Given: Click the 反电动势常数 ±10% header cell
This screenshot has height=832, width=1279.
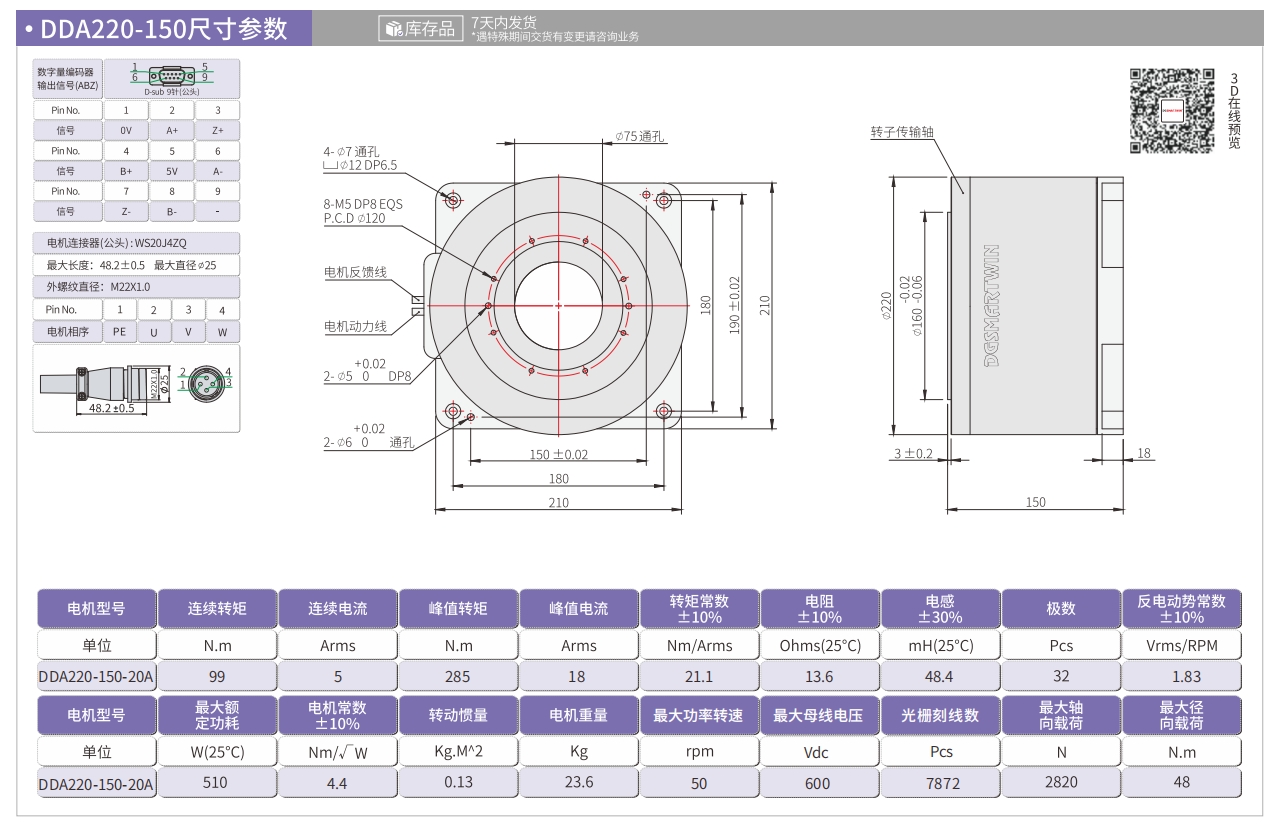Looking at the screenshot, I should pyautogui.click(x=1182, y=608).
